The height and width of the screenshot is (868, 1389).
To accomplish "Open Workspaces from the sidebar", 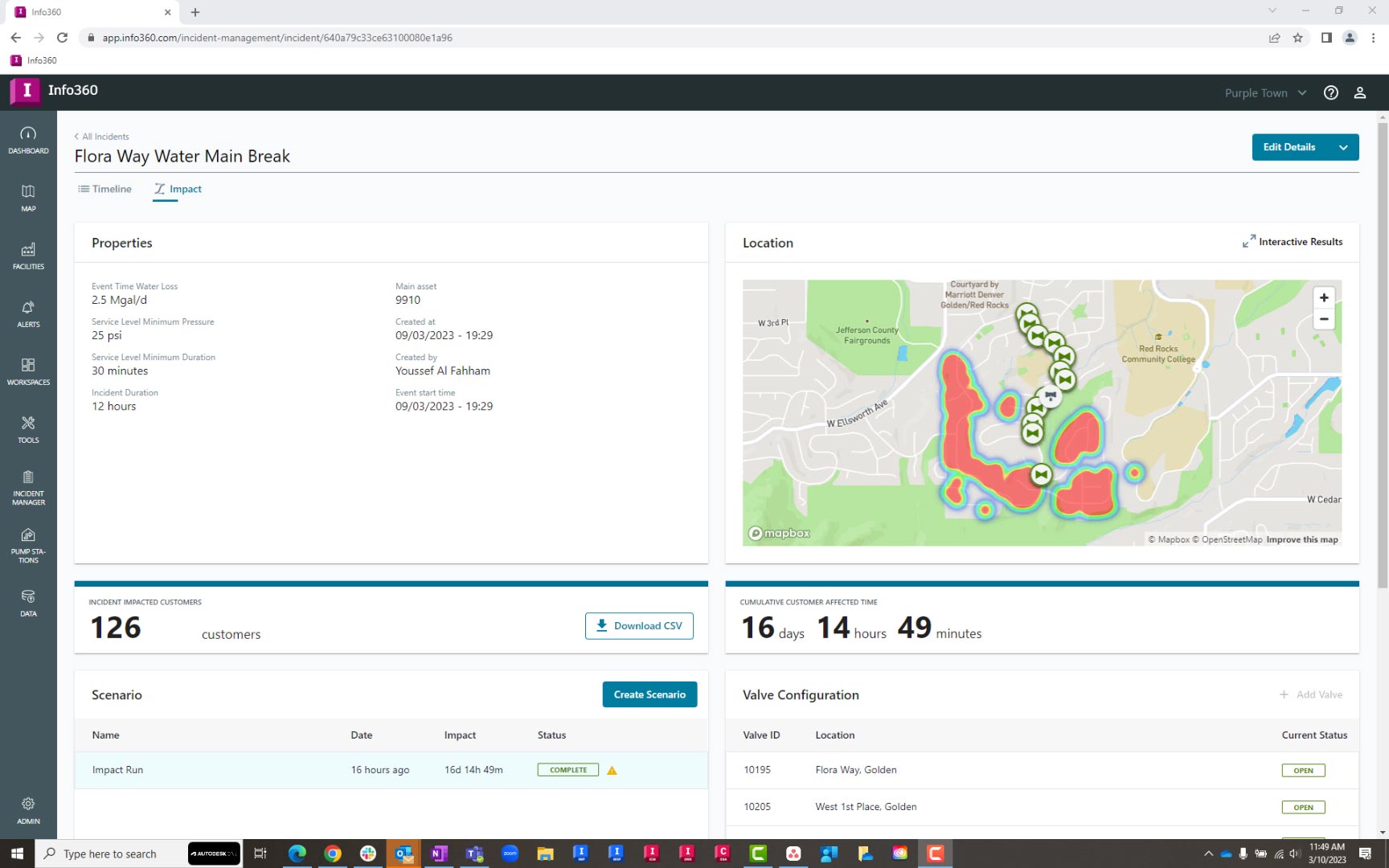I will tap(28, 371).
